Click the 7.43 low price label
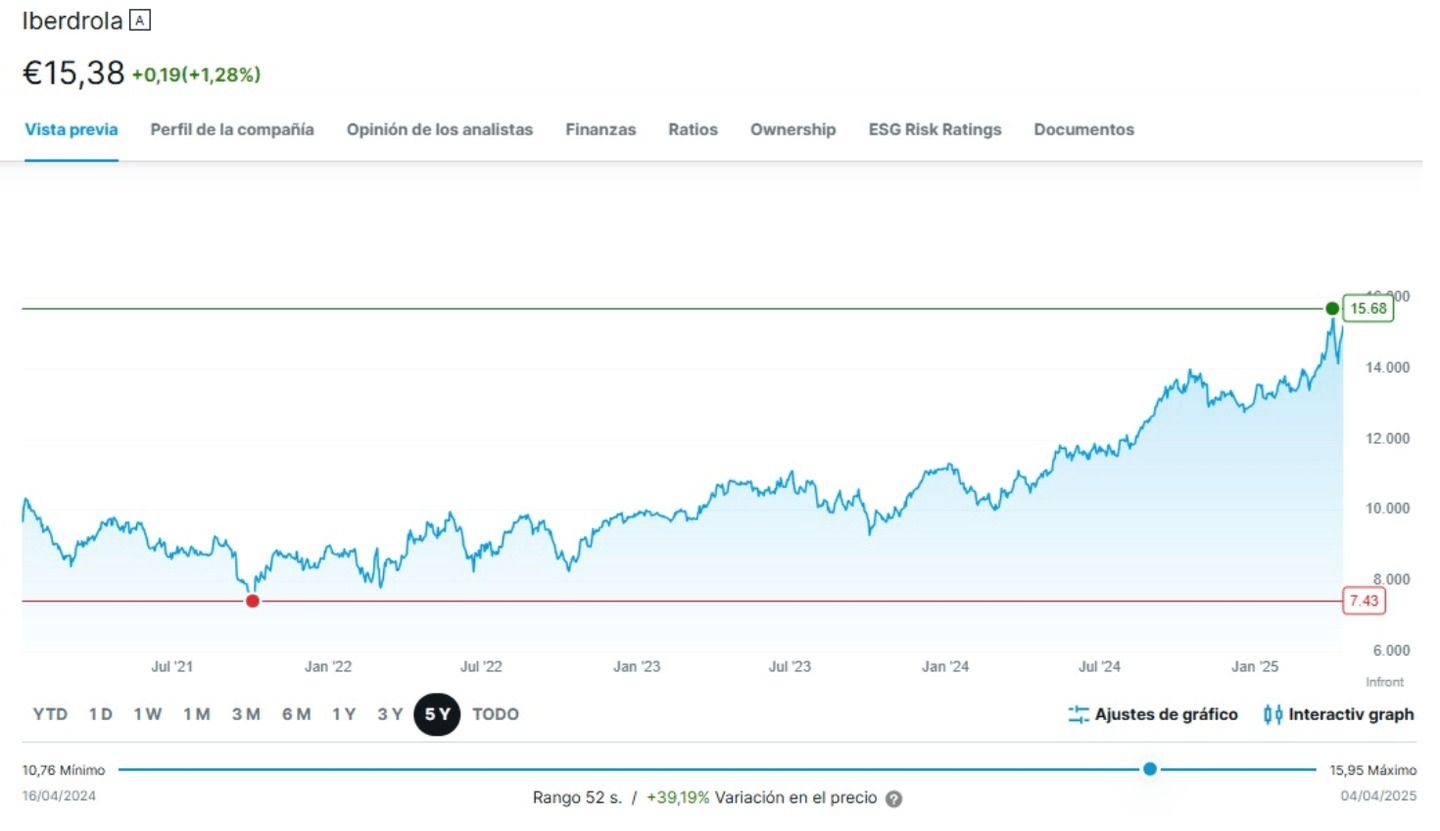The image size is (1440, 831). (1362, 601)
